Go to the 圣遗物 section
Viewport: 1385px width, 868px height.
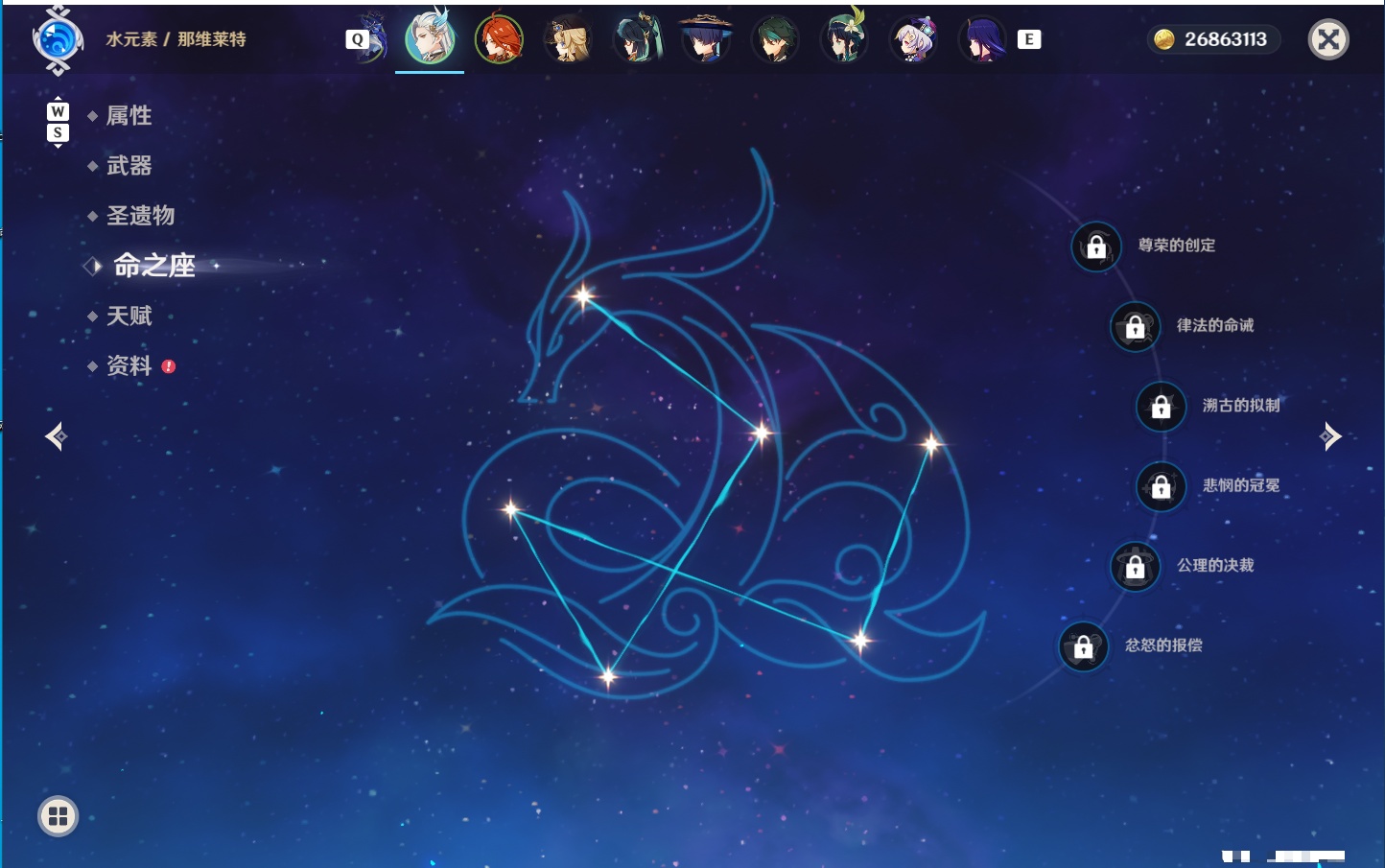point(140,216)
